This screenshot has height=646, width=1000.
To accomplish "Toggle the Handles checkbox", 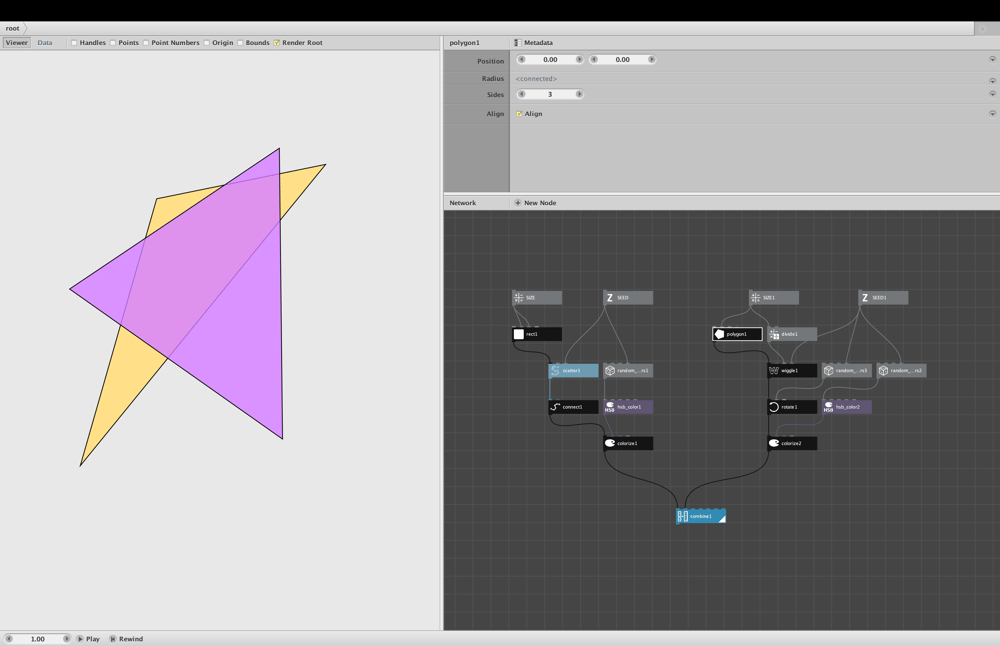I will point(74,43).
